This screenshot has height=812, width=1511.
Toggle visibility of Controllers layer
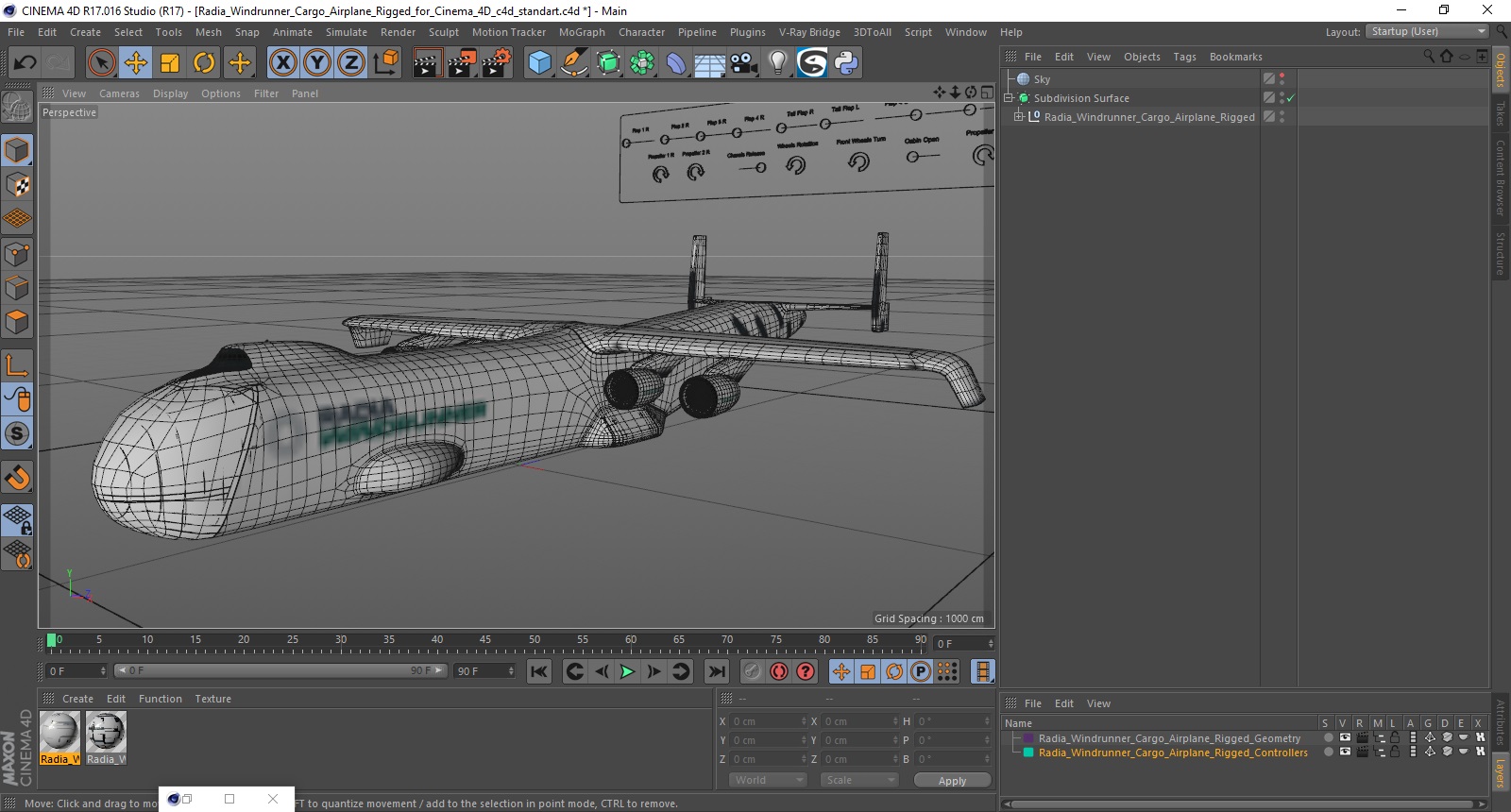pyautogui.click(x=1345, y=753)
